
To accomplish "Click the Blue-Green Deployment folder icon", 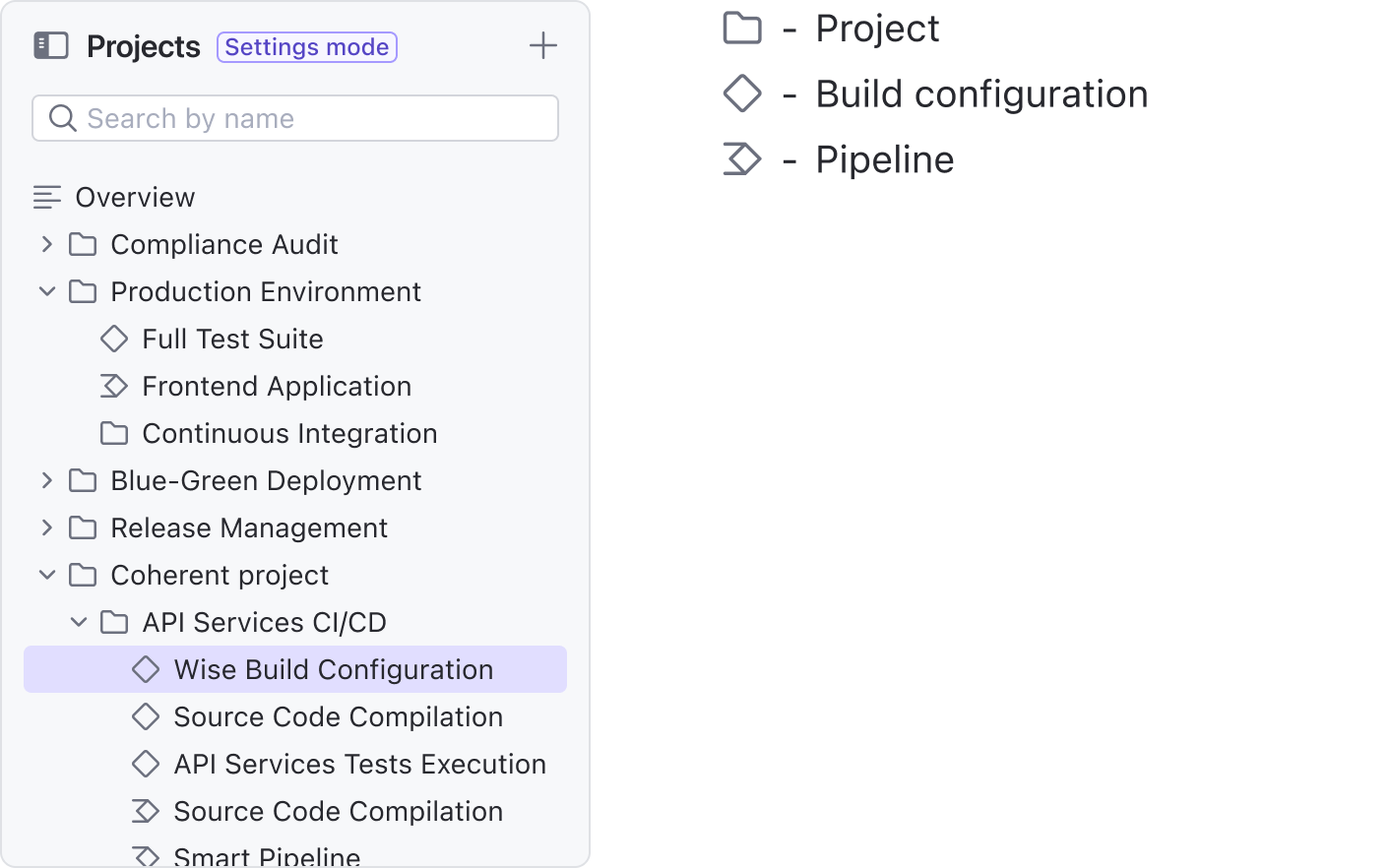I will pos(83,480).
